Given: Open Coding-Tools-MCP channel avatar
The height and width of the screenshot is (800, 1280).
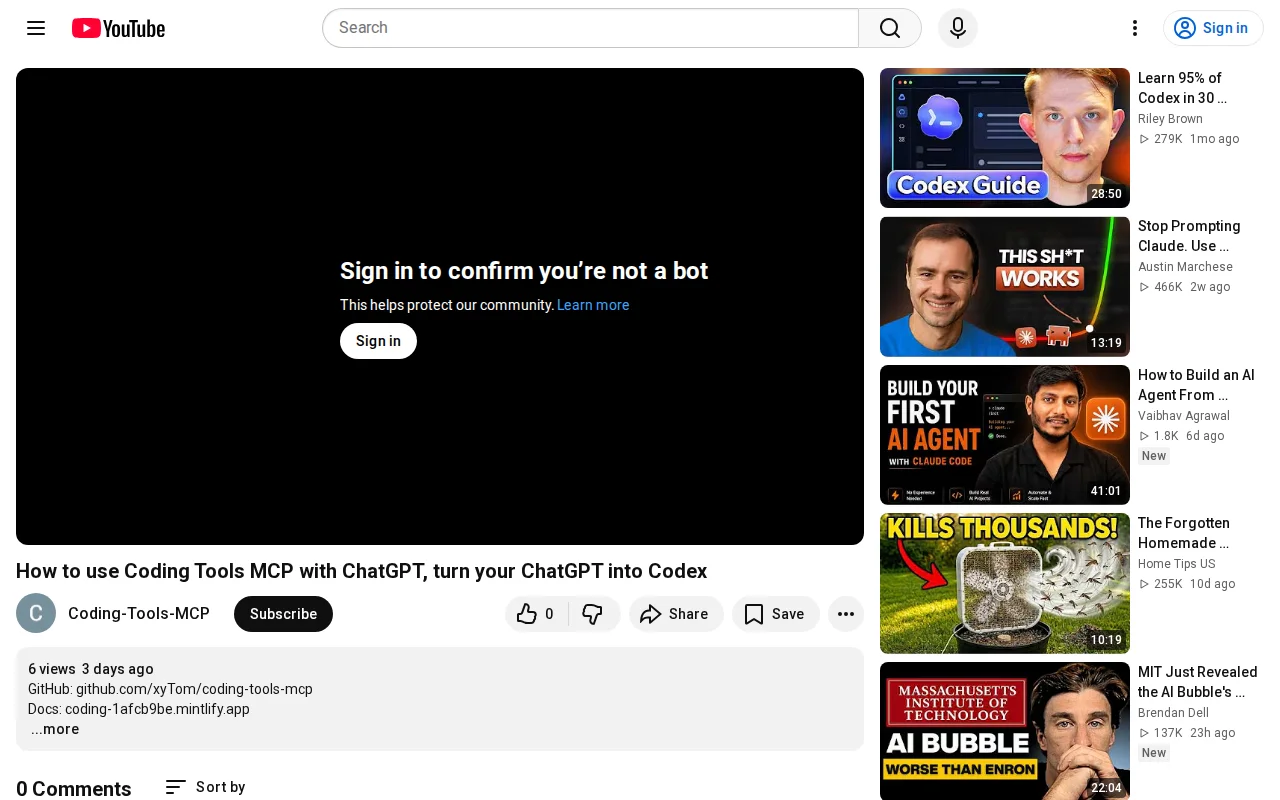Looking at the screenshot, I should pyautogui.click(x=36, y=613).
